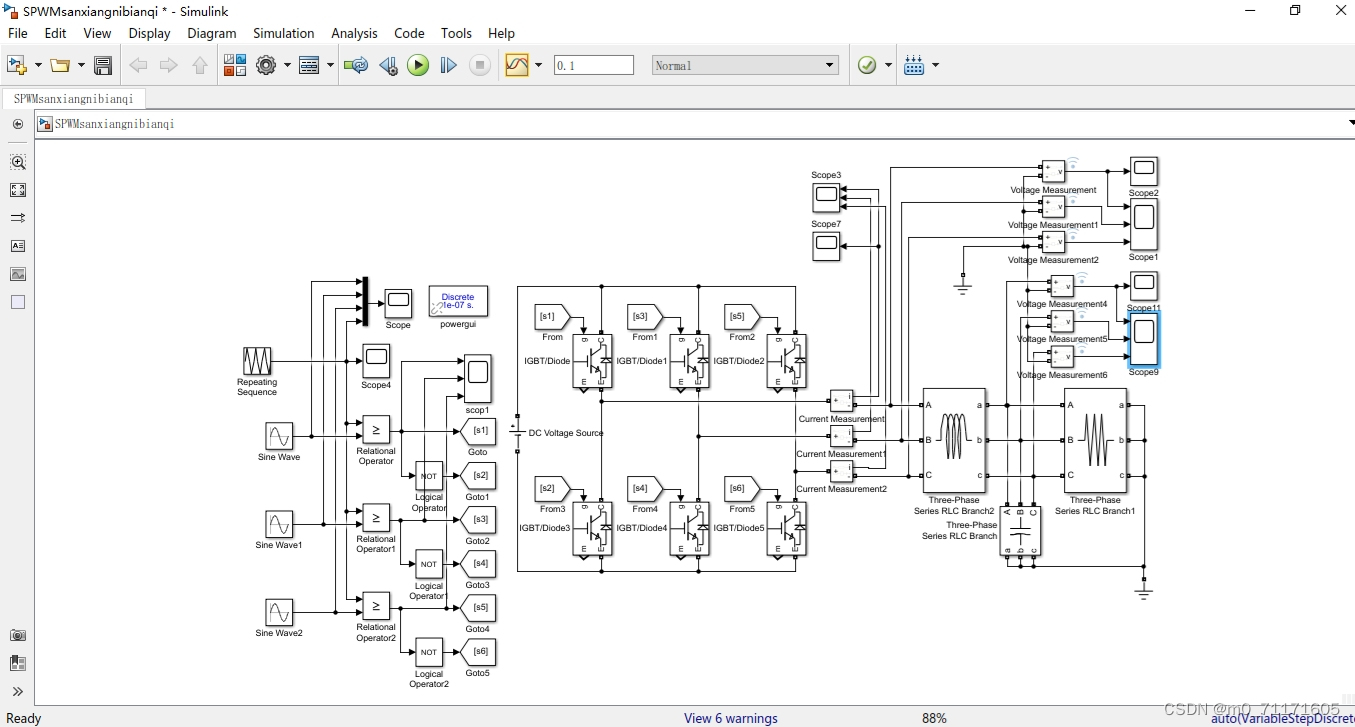
Task: Select the SPWMsanxiangnibianqi tab
Action: (x=74, y=99)
